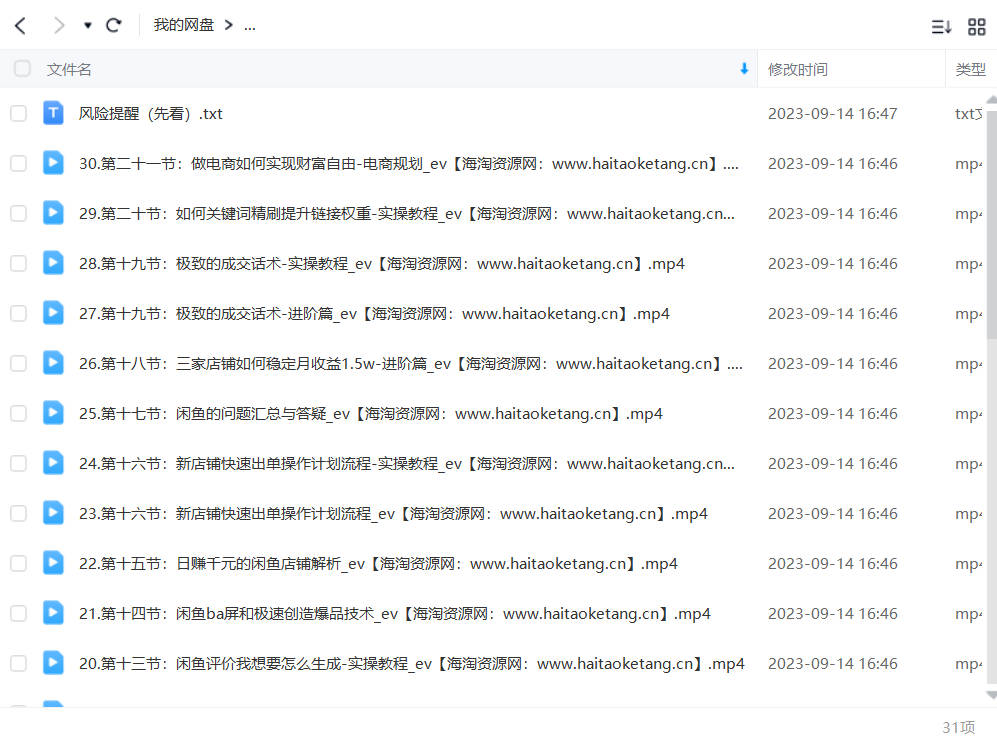Click the scrollbar up arrow
The image size is (997, 751).
point(992,100)
